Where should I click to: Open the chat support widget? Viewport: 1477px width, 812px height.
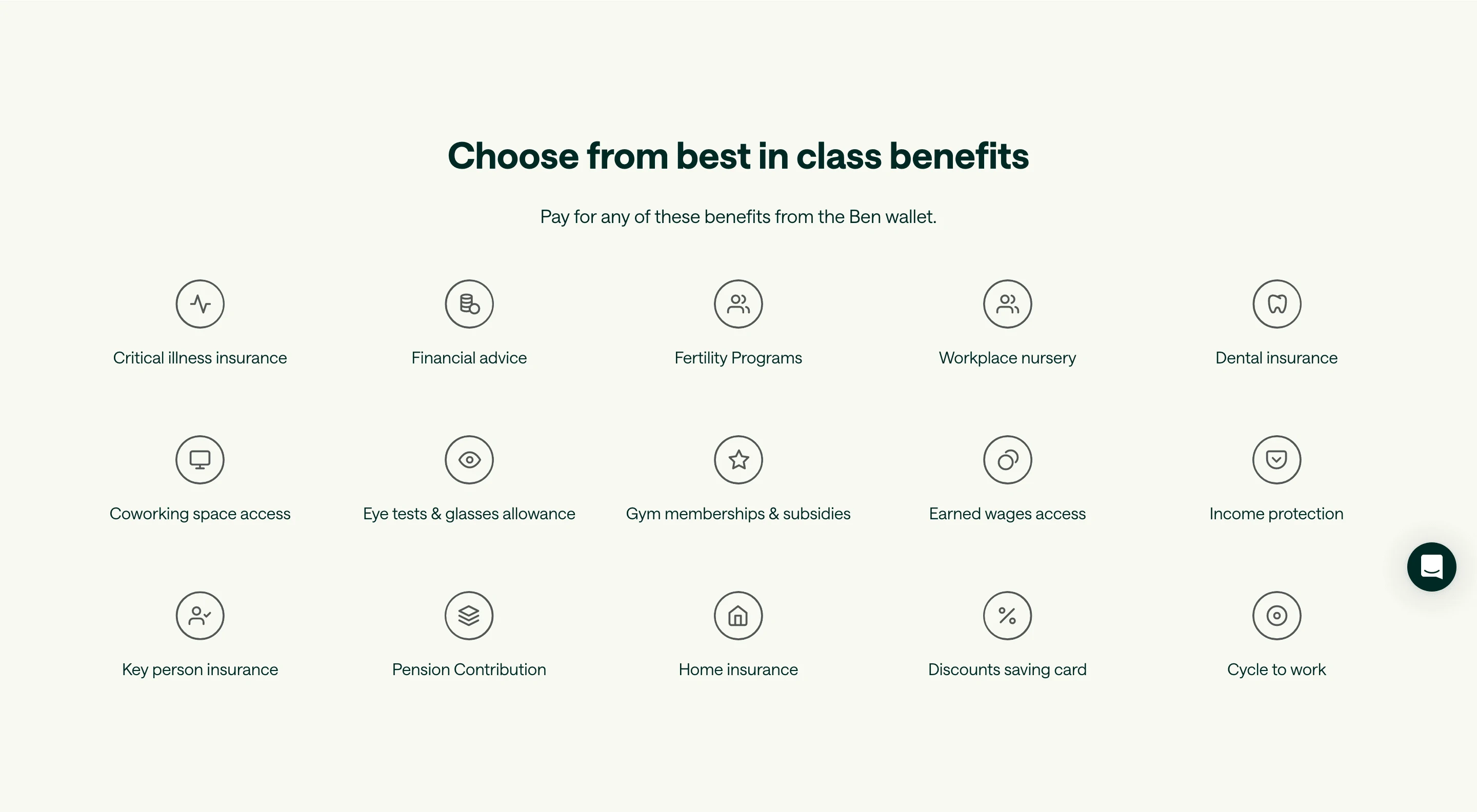point(1432,566)
